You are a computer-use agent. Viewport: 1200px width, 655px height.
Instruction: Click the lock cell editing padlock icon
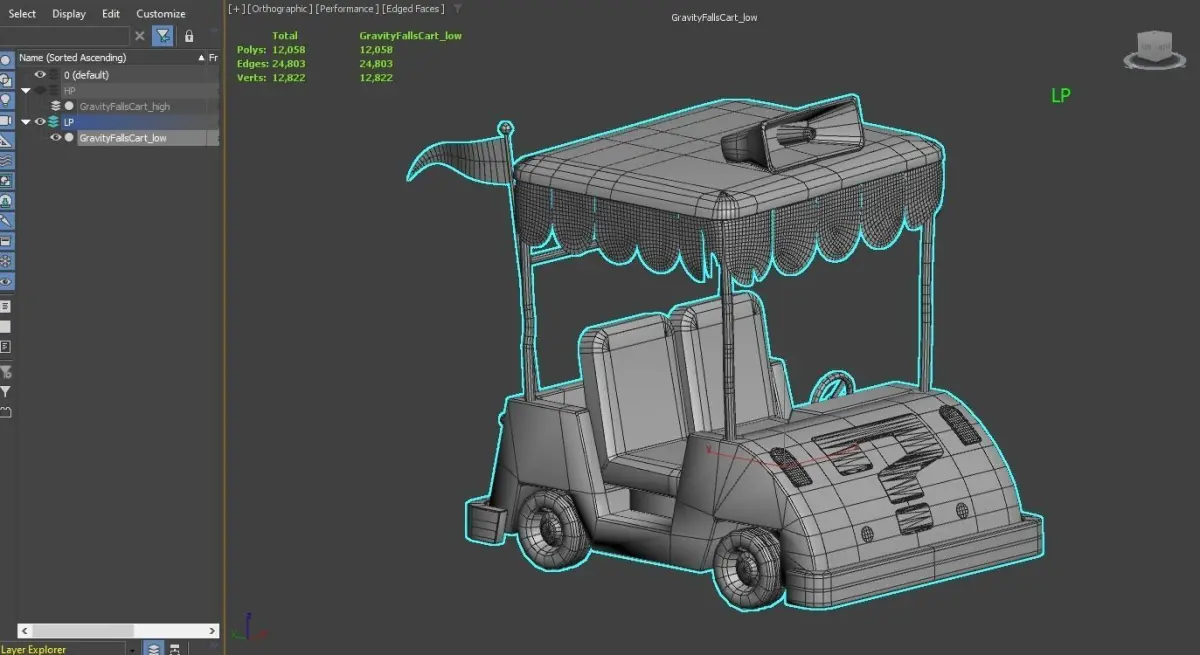click(x=189, y=36)
